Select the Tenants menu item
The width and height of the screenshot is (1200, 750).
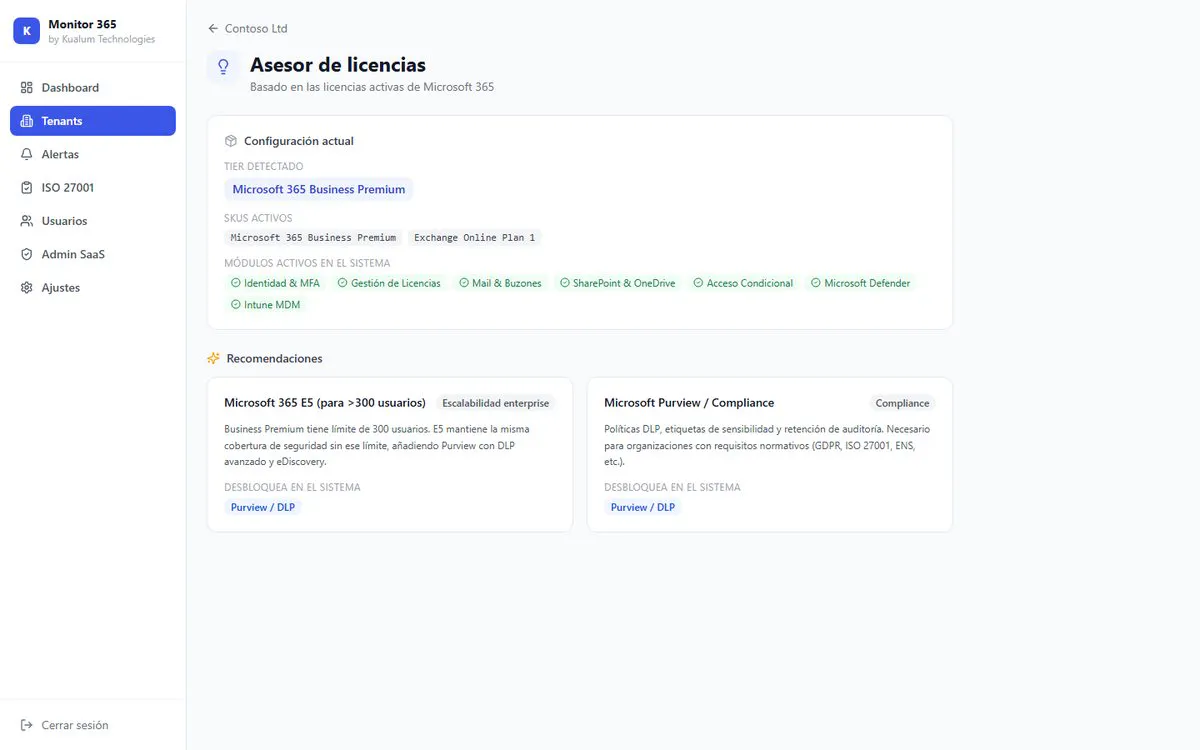(x=93, y=121)
